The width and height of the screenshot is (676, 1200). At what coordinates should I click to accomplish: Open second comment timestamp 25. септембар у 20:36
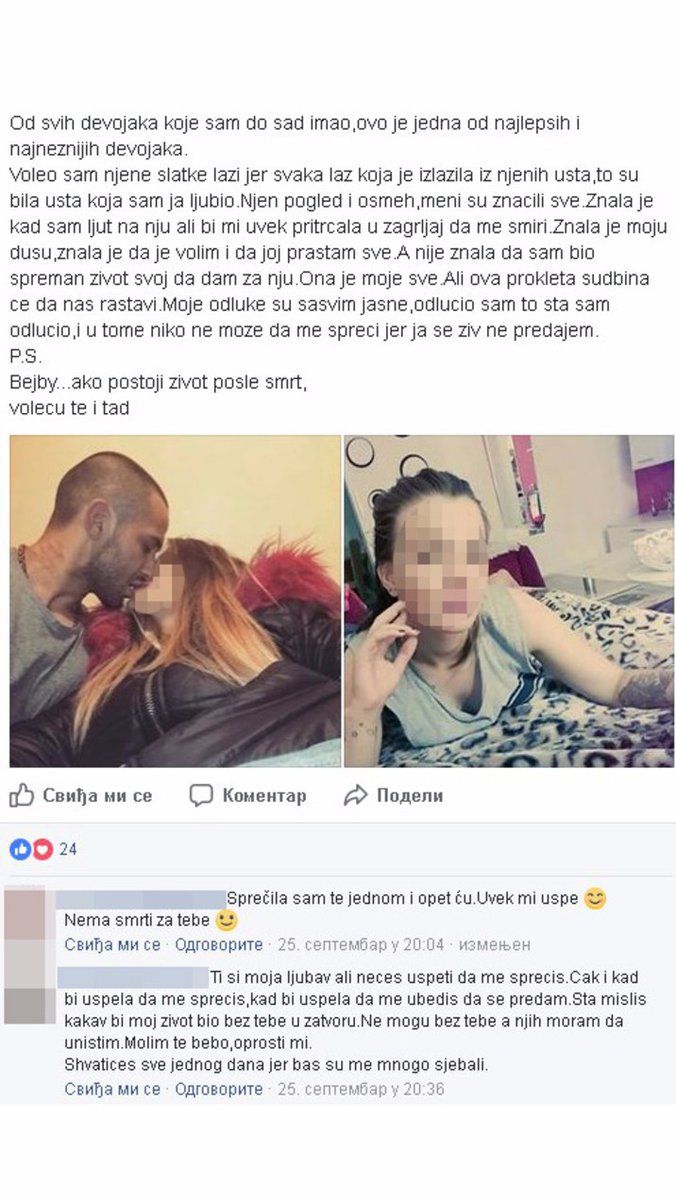pos(361,1089)
